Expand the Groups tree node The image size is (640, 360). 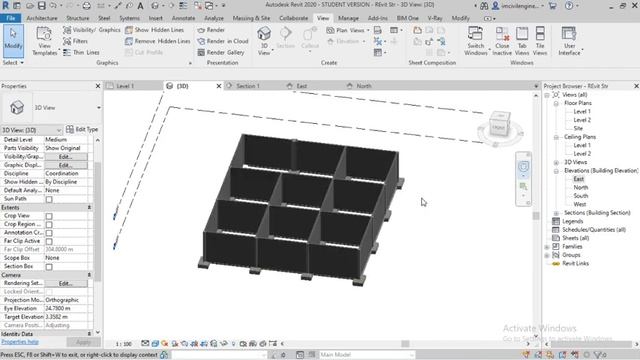tap(547, 256)
